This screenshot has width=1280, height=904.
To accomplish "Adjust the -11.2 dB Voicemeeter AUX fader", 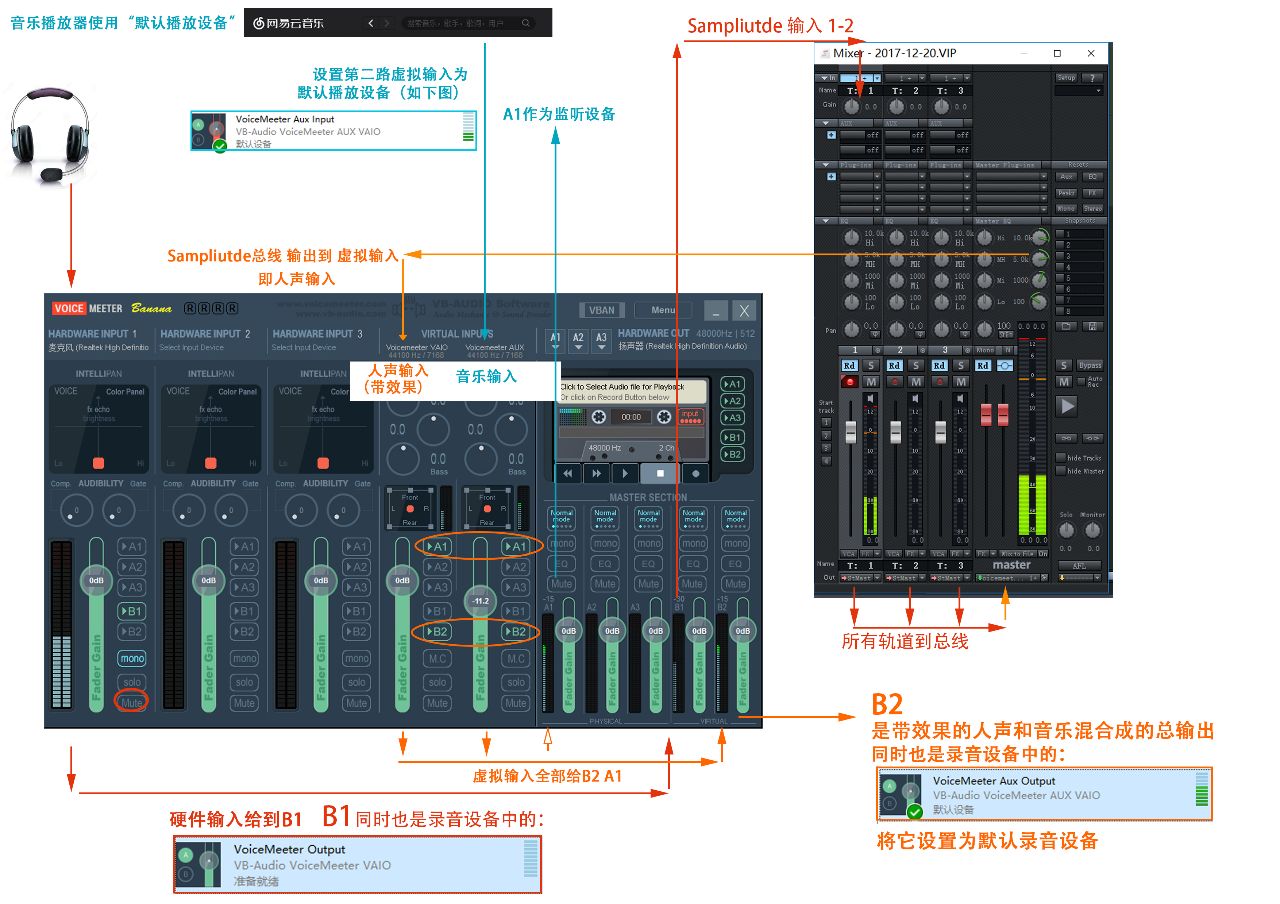I will pyautogui.click(x=480, y=600).
